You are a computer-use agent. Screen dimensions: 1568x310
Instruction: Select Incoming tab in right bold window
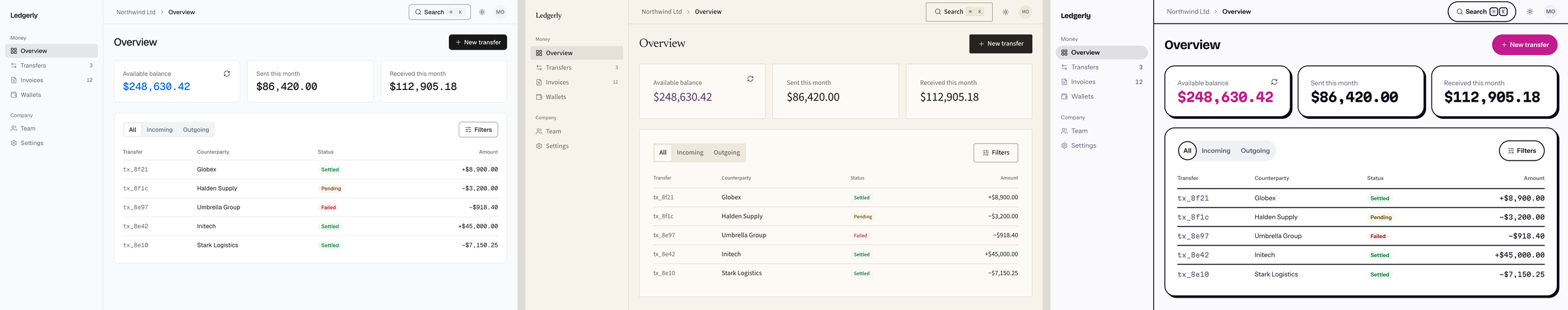pyautogui.click(x=1215, y=151)
